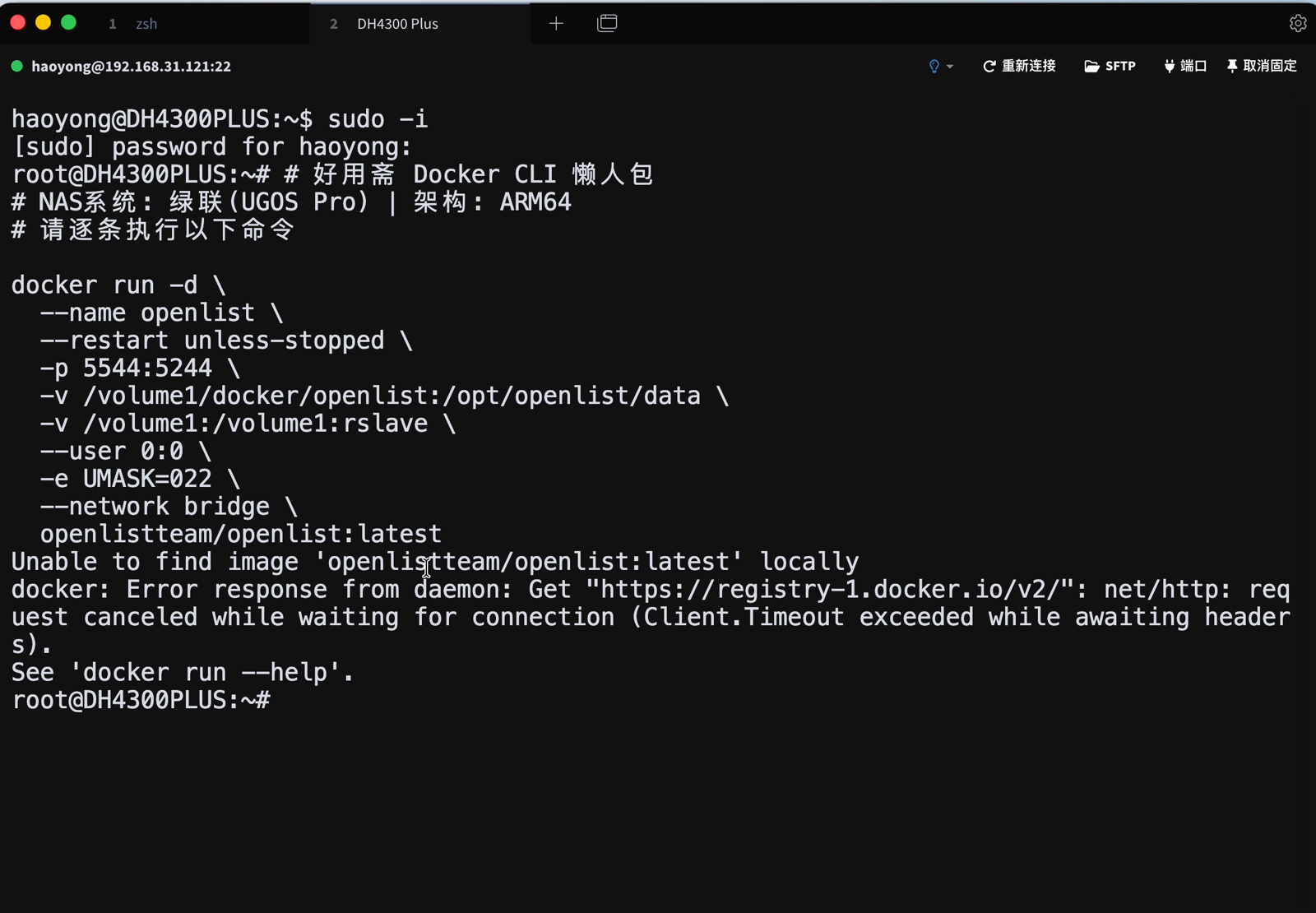Click 'openlistteam/openlist:latest' image name line

tap(241, 534)
